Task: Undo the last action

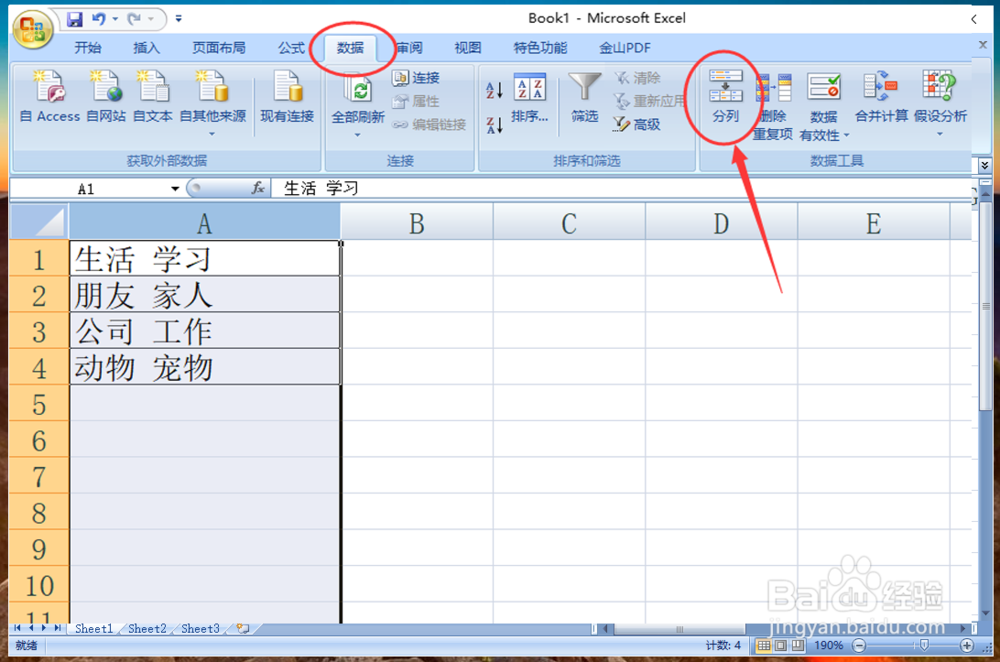Action: [x=98, y=19]
